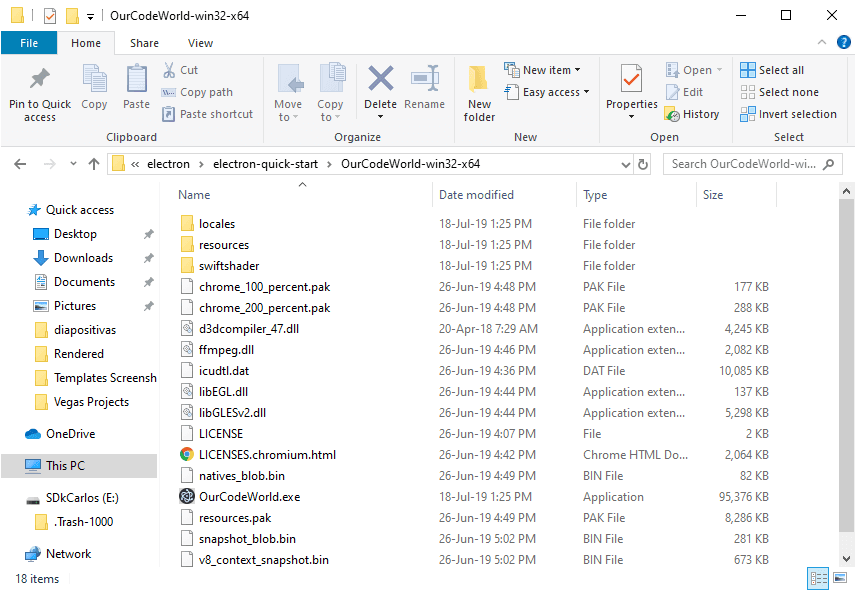Open Documents in the navigation pane

pyautogui.click(x=85, y=282)
